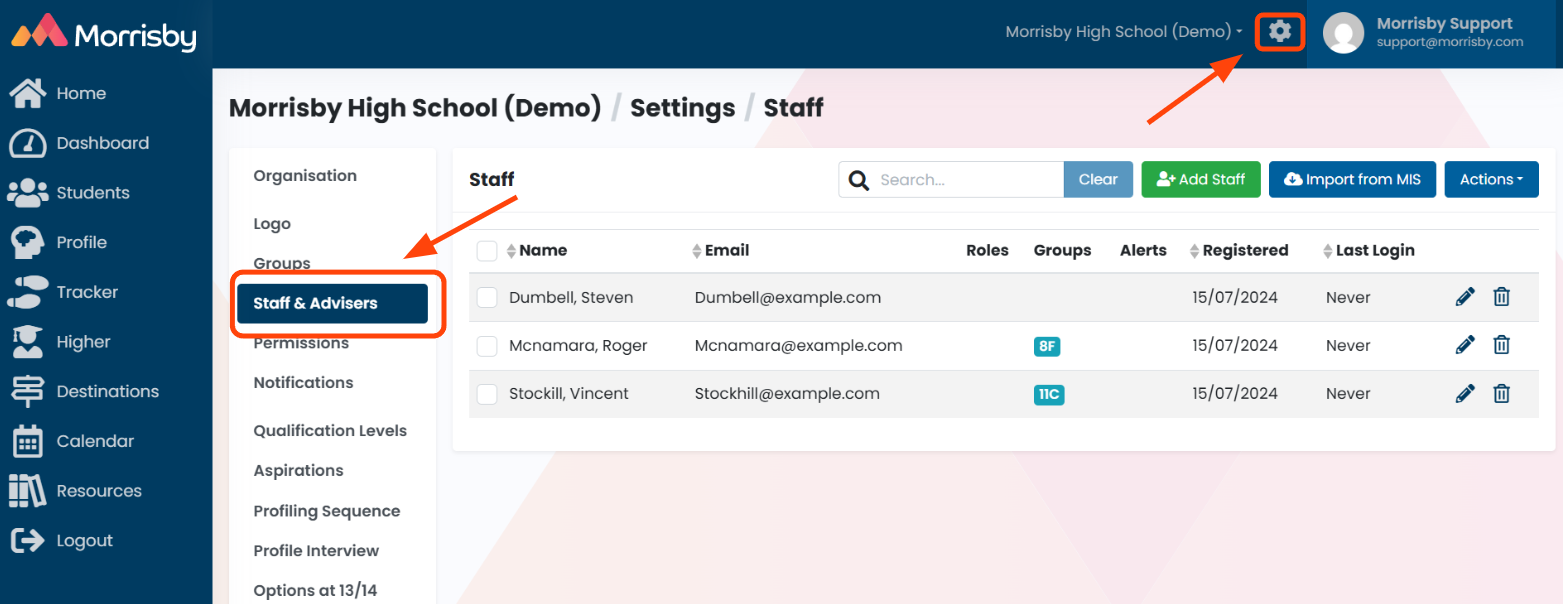Sort staff by Registered column
The height and width of the screenshot is (604, 1563).
(1239, 250)
